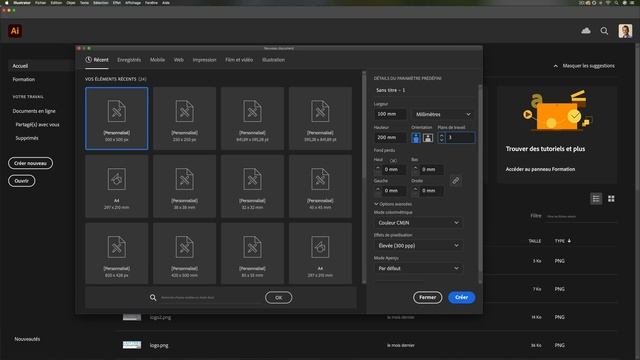The height and width of the screenshot is (360, 640).
Task: Click the magnifier icon in template search
Action: (153, 298)
